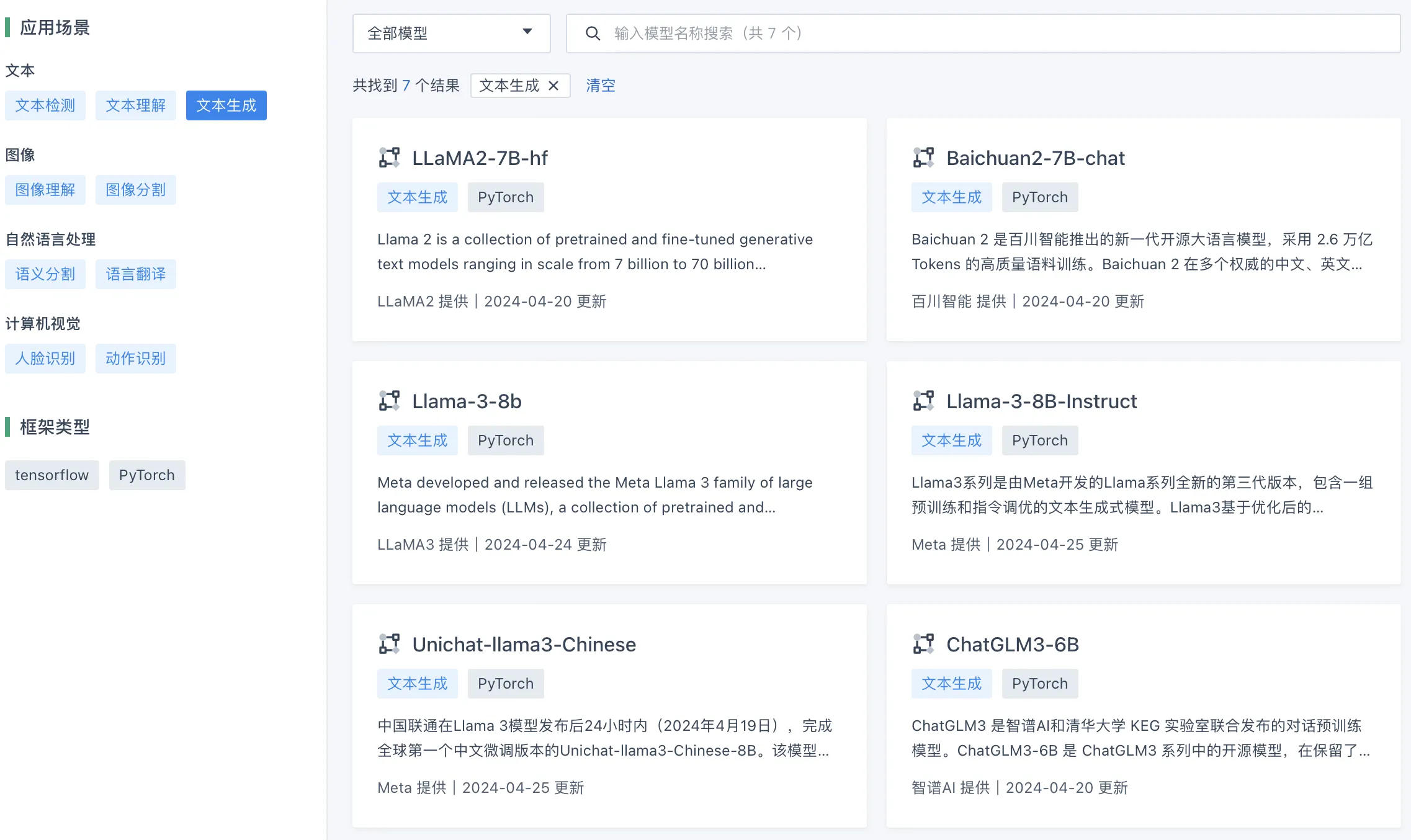This screenshot has height=840, width=1411.
Task: Open the ChatGLM3-6B model title
Action: click(x=1013, y=645)
